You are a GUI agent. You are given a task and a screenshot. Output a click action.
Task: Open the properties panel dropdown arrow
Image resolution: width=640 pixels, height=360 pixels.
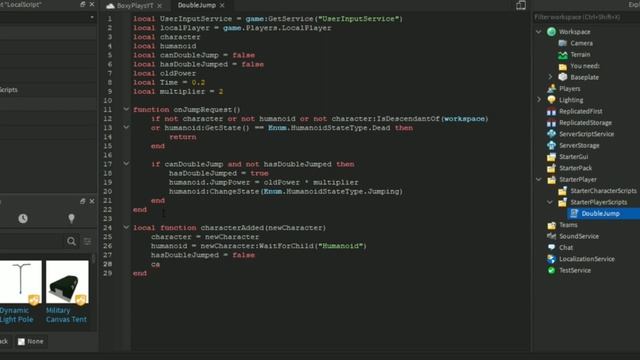pyautogui.click(x=91, y=17)
